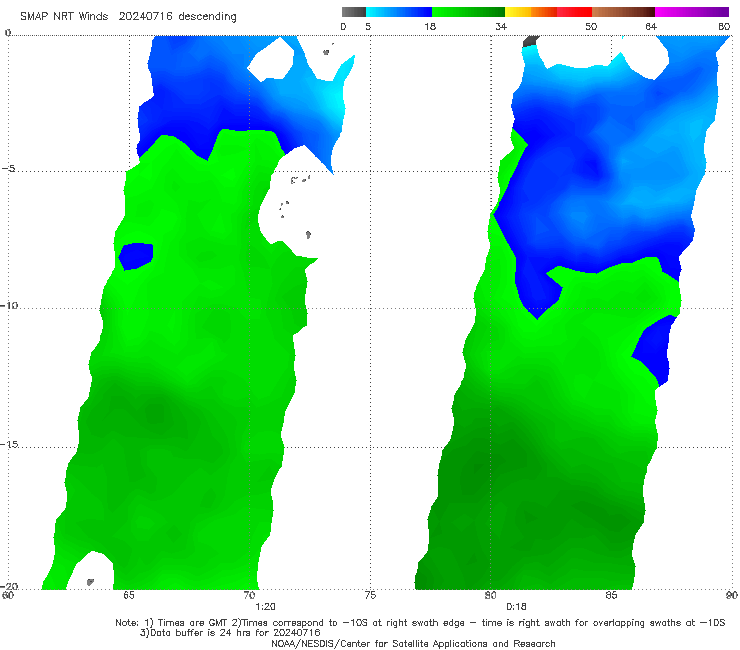
Task: Click the latitude axis label "-5"
Action: 9,169
